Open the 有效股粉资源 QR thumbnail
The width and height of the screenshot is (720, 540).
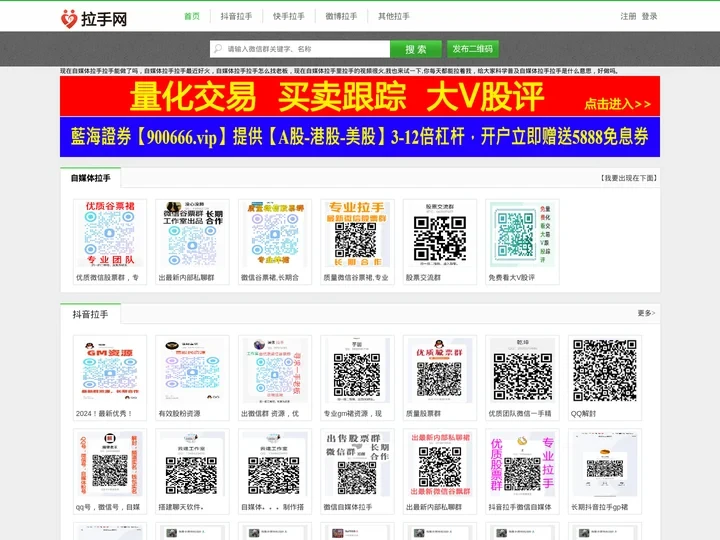(x=192, y=370)
